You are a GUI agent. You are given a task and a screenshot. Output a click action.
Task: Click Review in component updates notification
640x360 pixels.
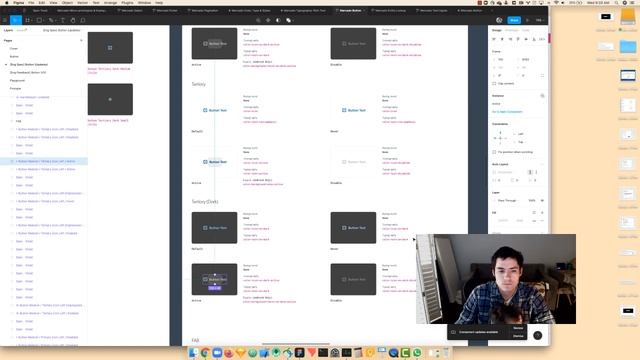(x=518, y=328)
